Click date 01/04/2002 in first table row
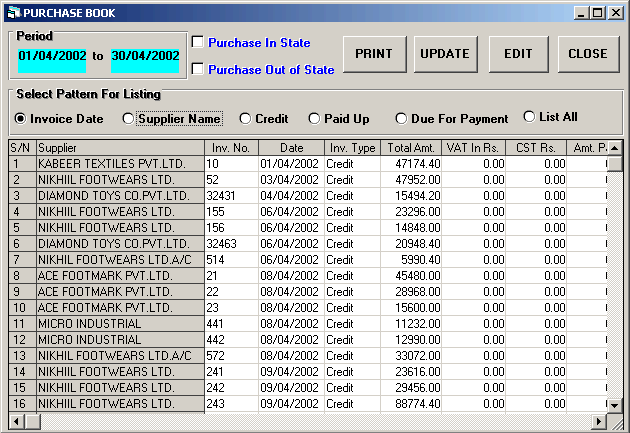This screenshot has width=630, height=433. (292, 164)
